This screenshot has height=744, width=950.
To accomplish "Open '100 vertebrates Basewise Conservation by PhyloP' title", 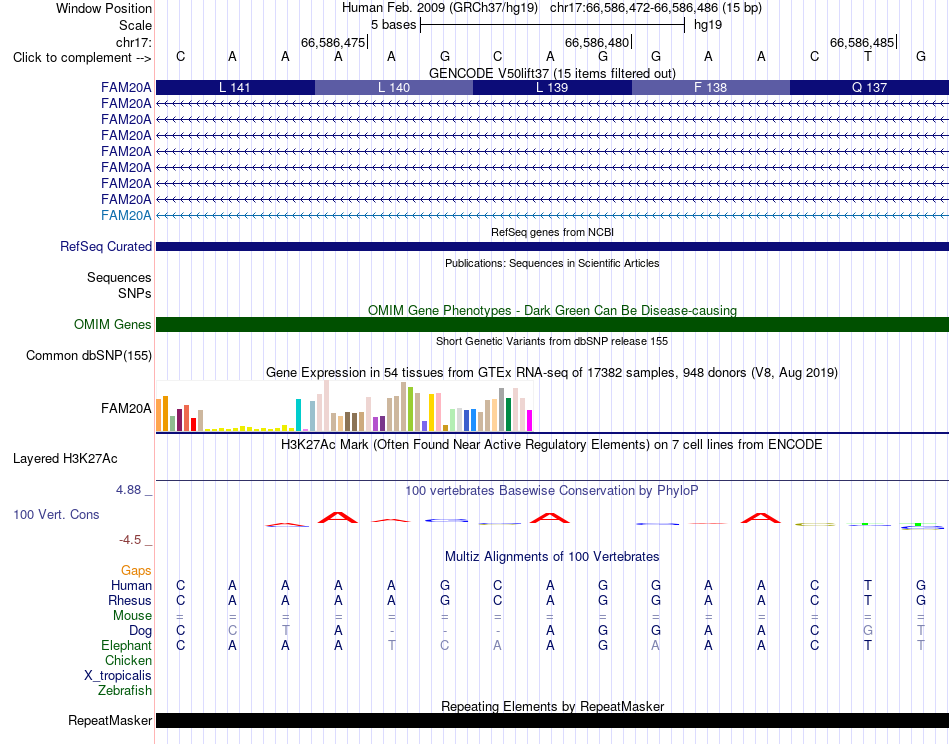I will (552, 491).
